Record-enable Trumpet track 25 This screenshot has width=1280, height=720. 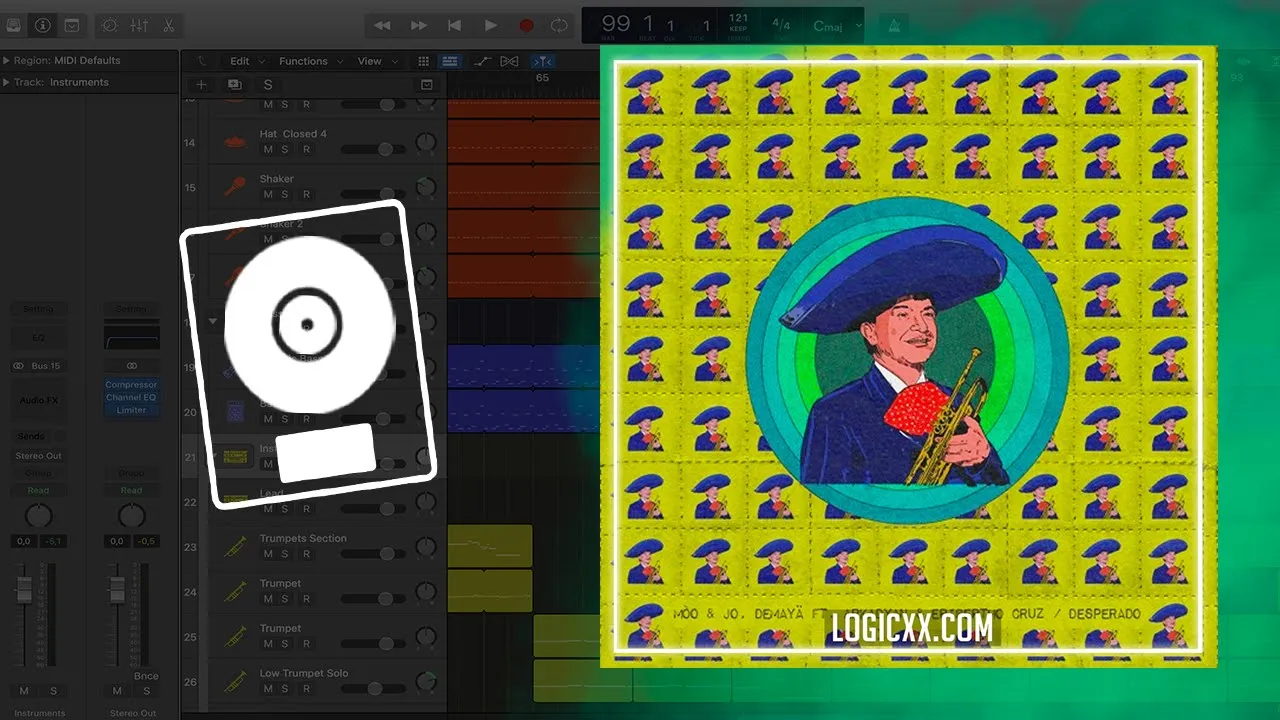[306, 644]
